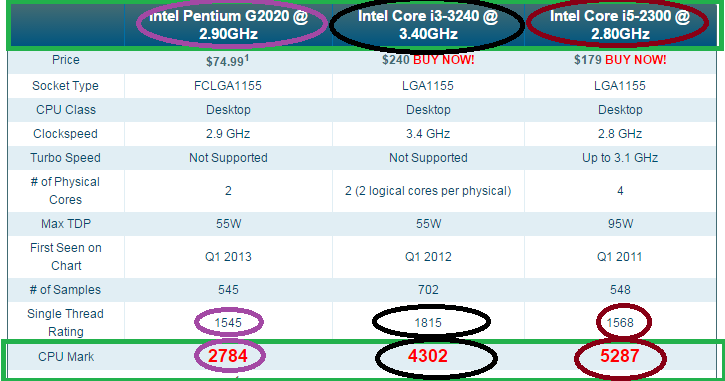
Task: Select the CPU Mark value 2784
Action: coord(228,356)
